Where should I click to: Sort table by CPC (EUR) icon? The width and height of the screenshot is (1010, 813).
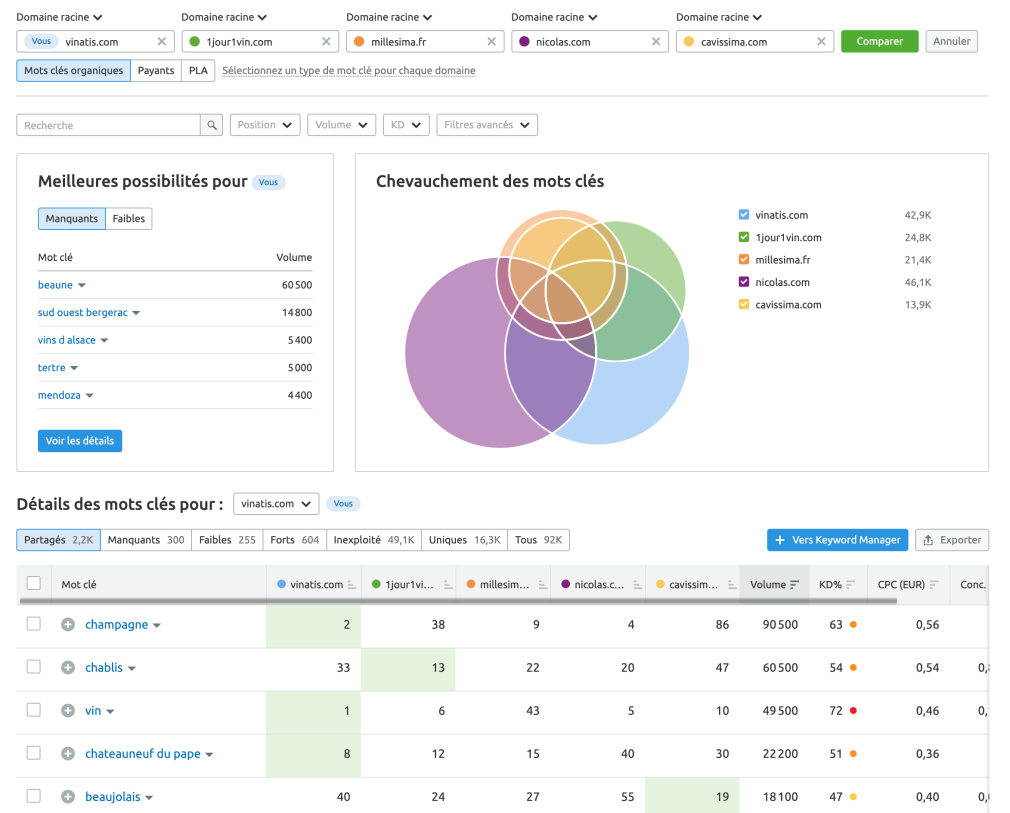point(934,584)
